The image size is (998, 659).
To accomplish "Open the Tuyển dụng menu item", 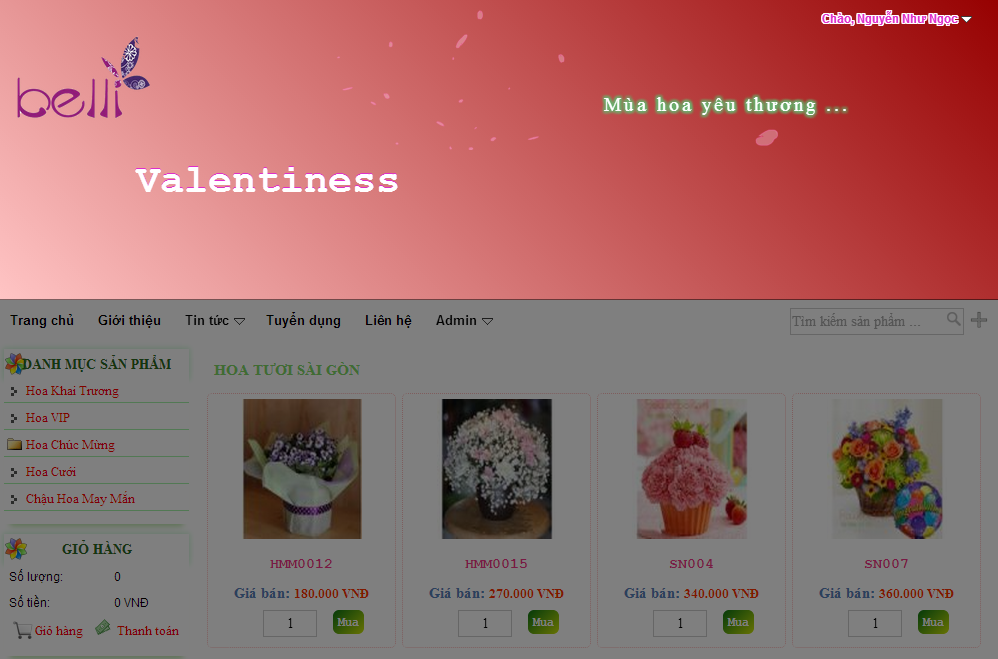I will pyautogui.click(x=303, y=320).
